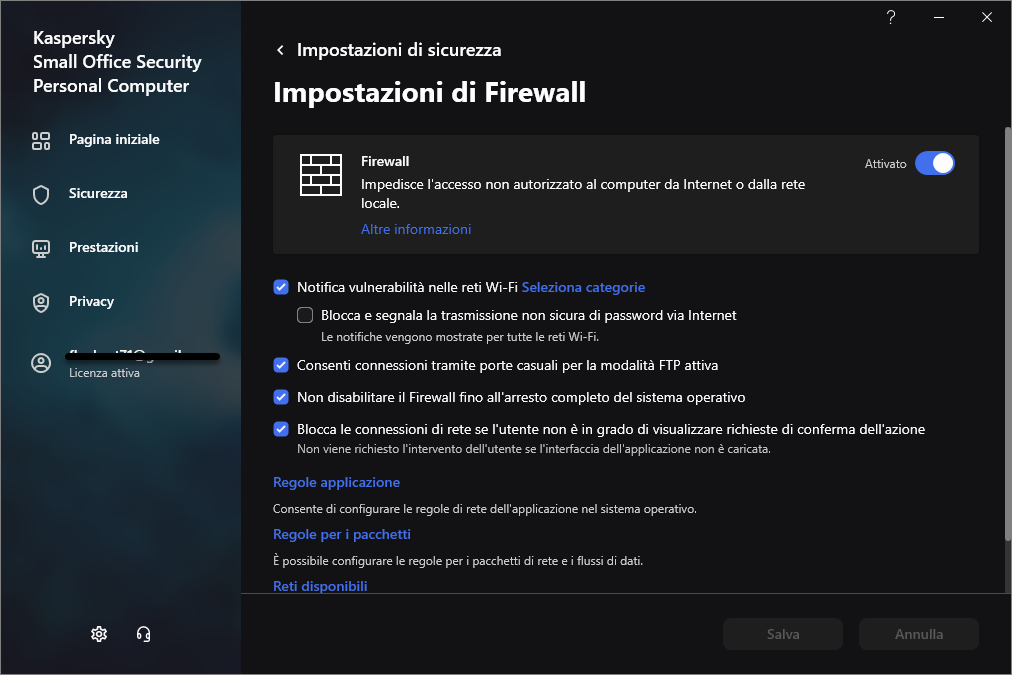Click the vertical scrollbar of settings
This screenshot has height=675, width=1012.
click(1007, 330)
